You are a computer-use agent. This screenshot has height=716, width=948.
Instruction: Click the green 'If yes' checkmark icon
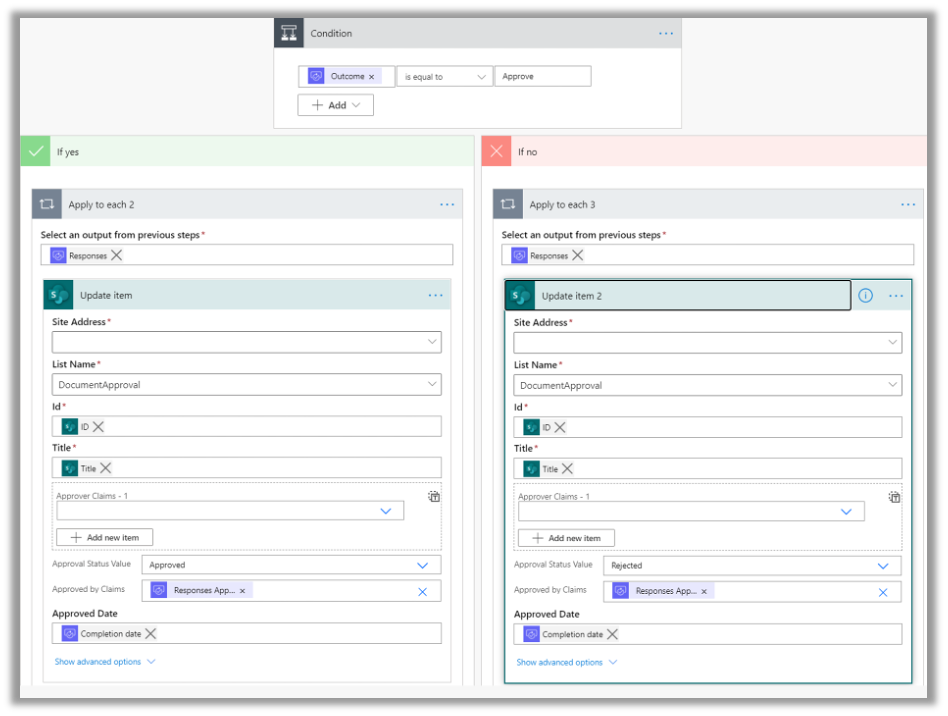point(36,151)
